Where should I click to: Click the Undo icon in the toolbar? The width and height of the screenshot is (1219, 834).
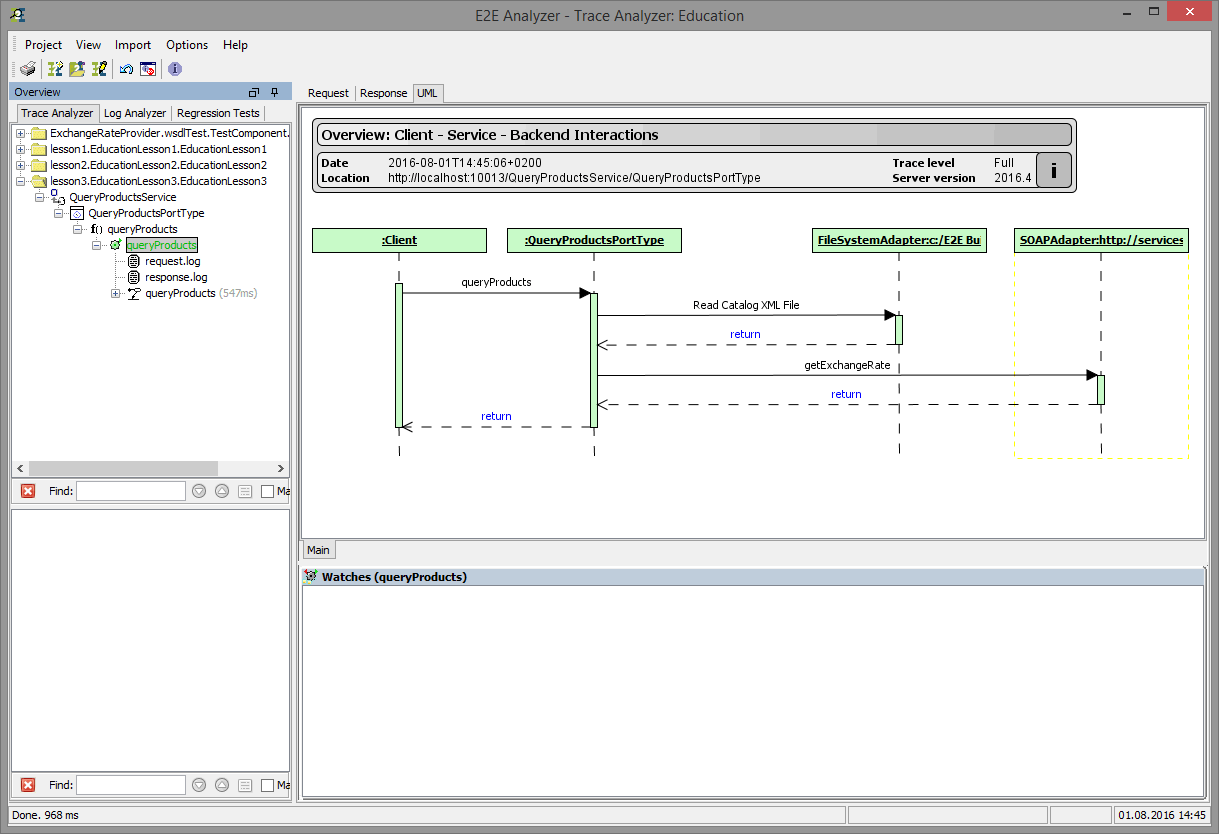[x=125, y=68]
